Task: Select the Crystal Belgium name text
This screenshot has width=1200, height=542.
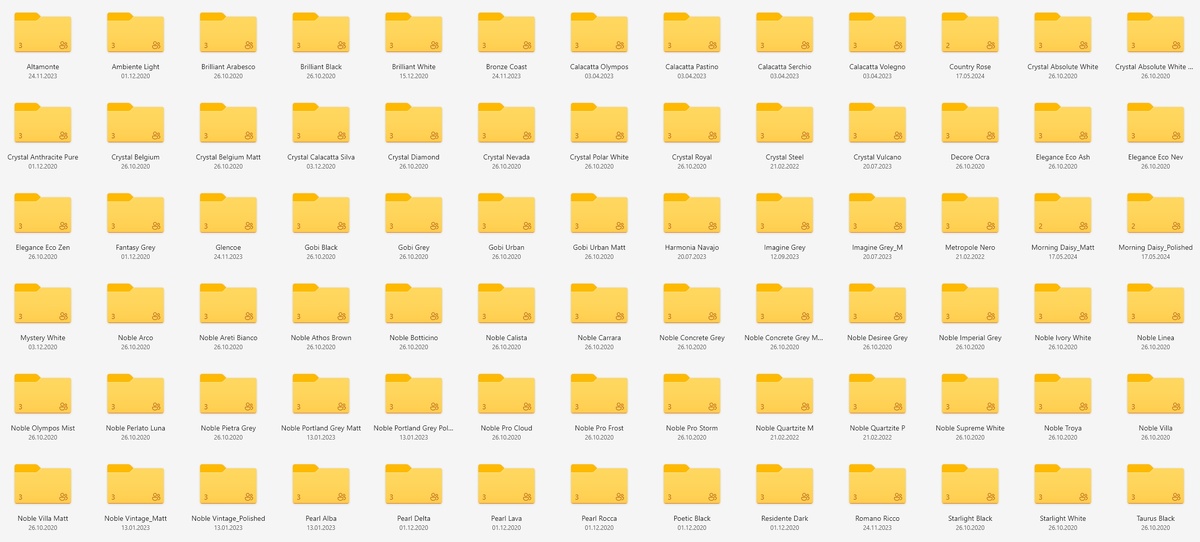Action: pos(135,157)
